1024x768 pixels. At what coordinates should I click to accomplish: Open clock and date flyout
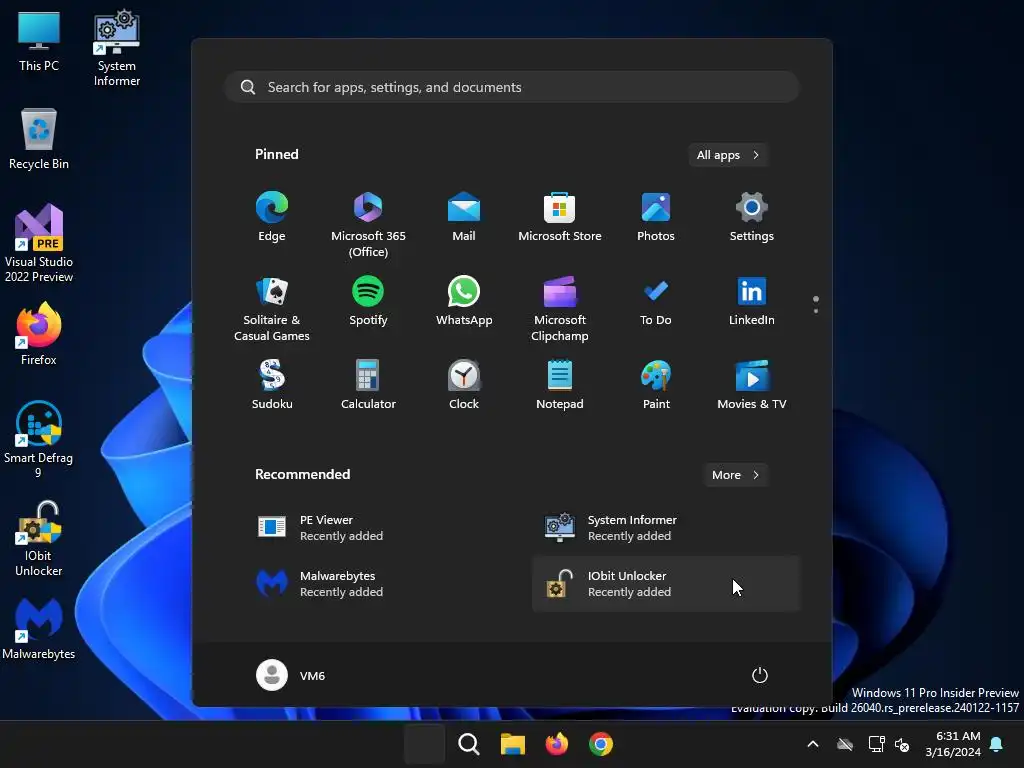click(x=953, y=744)
